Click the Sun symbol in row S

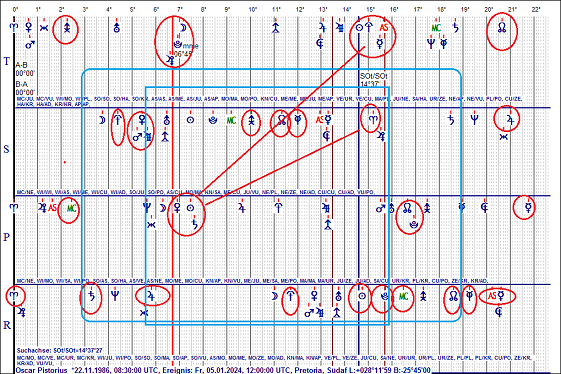click(x=190, y=120)
